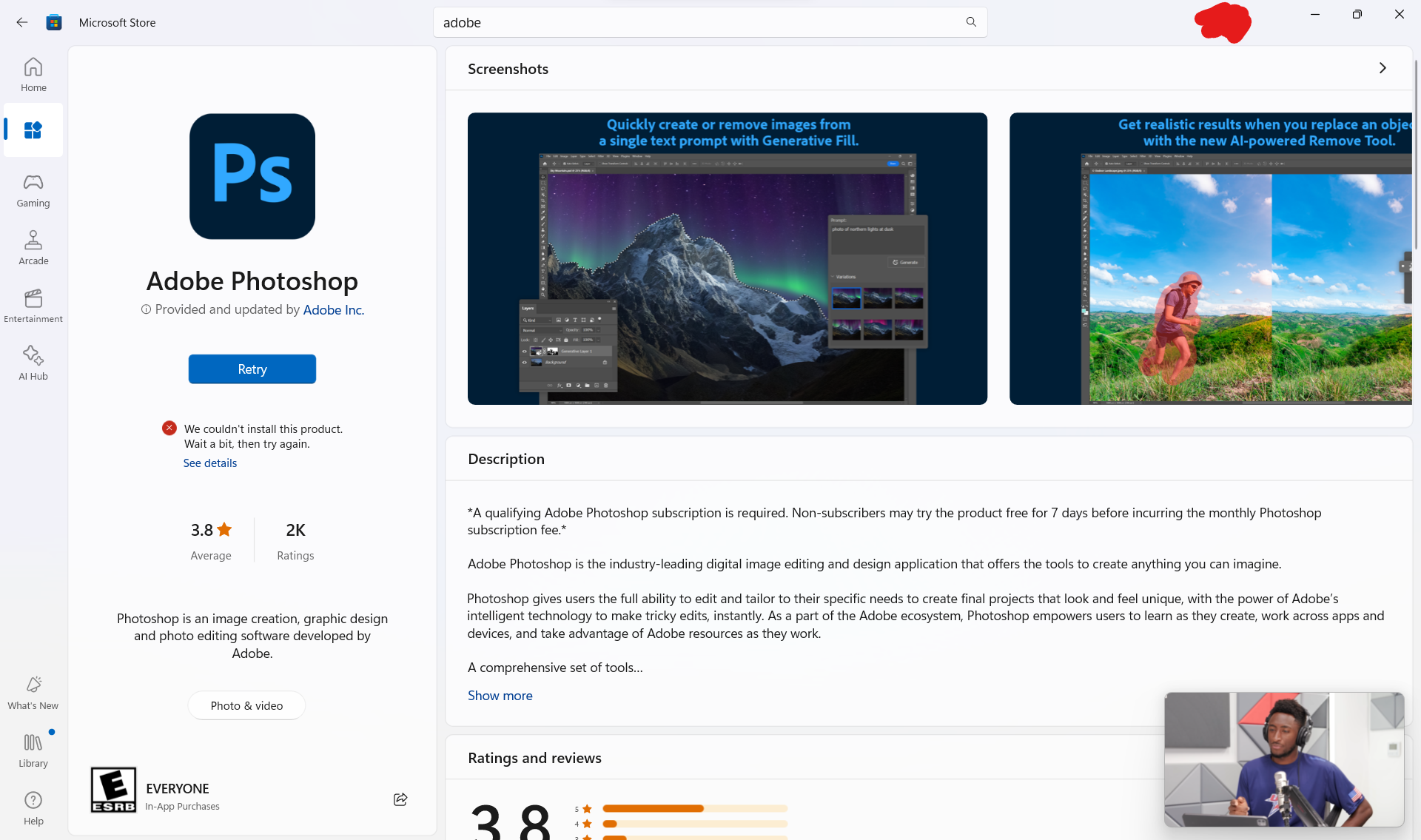The width and height of the screenshot is (1421, 840).
Task: Click the share icon near ESRB rating
Action: click(400, 799)
